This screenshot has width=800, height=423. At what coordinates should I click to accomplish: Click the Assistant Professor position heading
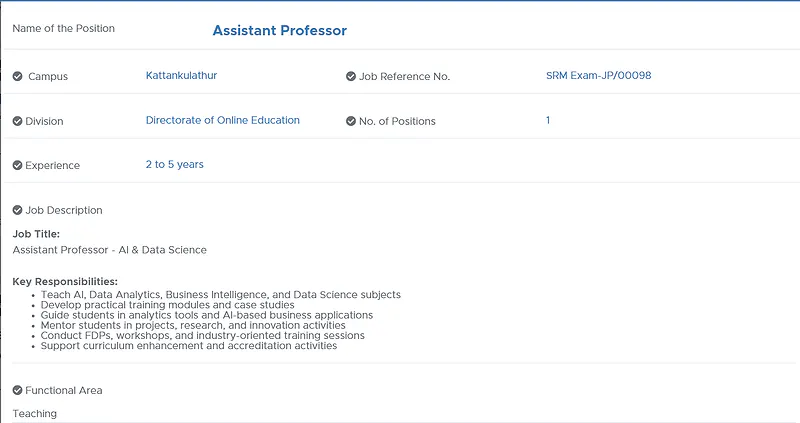(280, 31)
